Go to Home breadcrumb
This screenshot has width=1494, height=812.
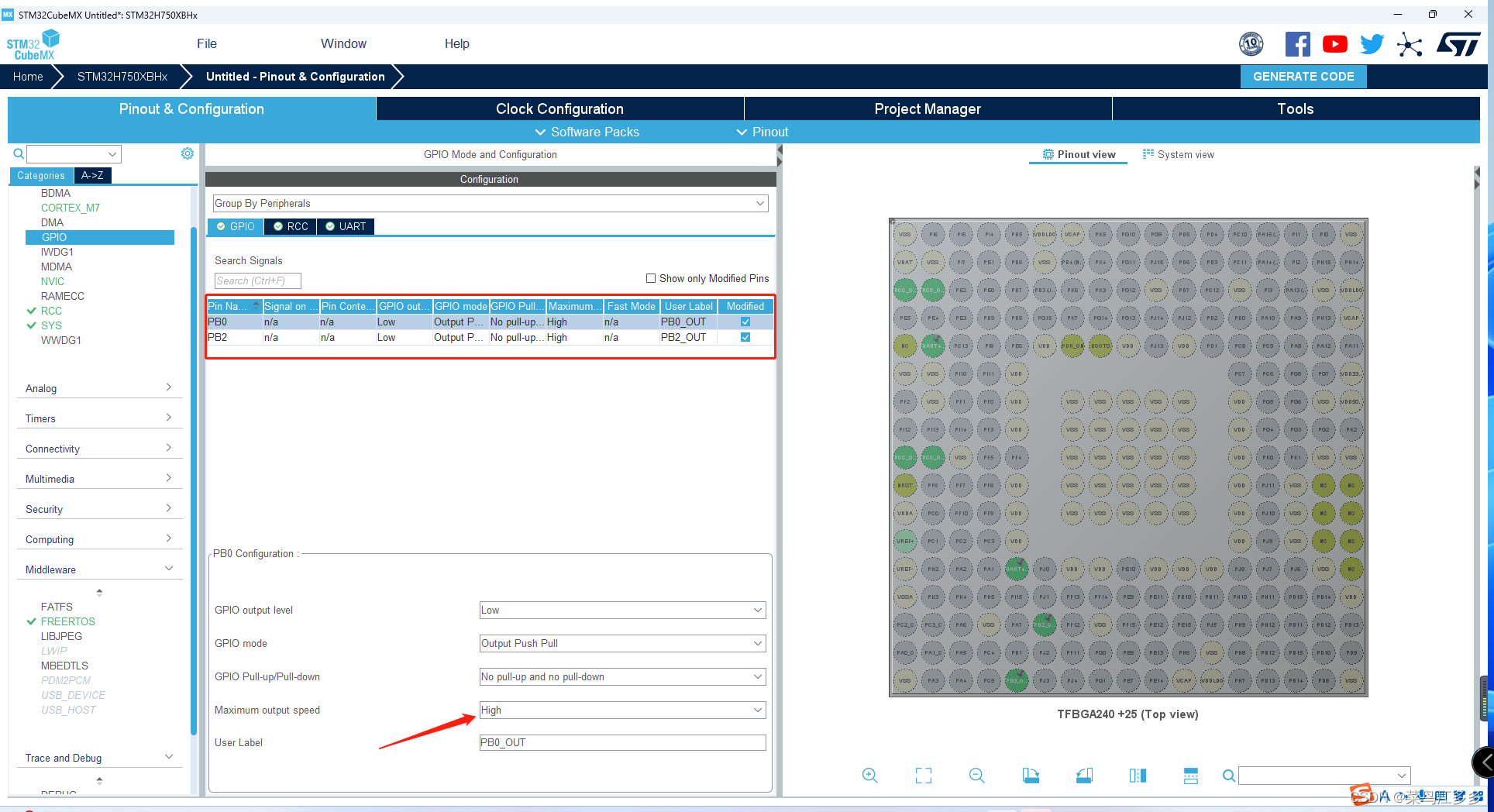28,77
